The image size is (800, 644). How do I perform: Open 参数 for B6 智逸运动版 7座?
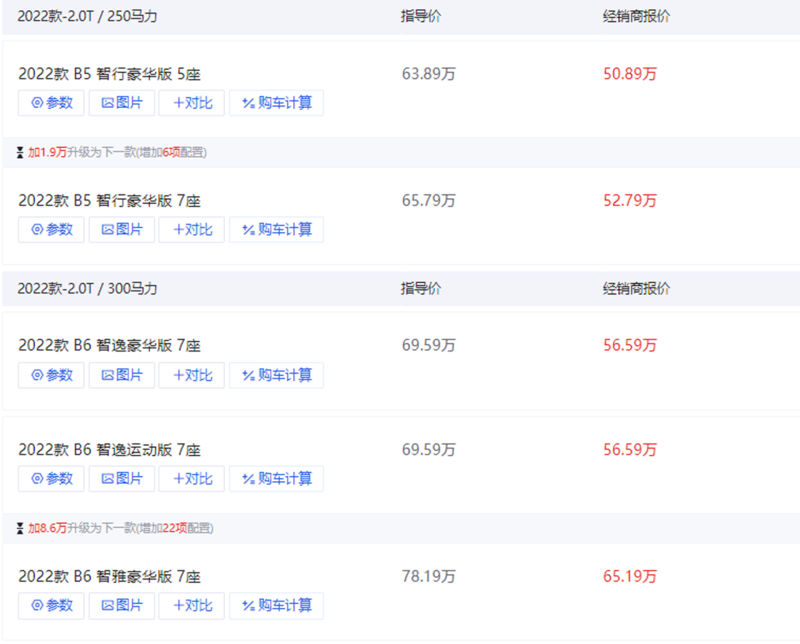coord(51,479)
